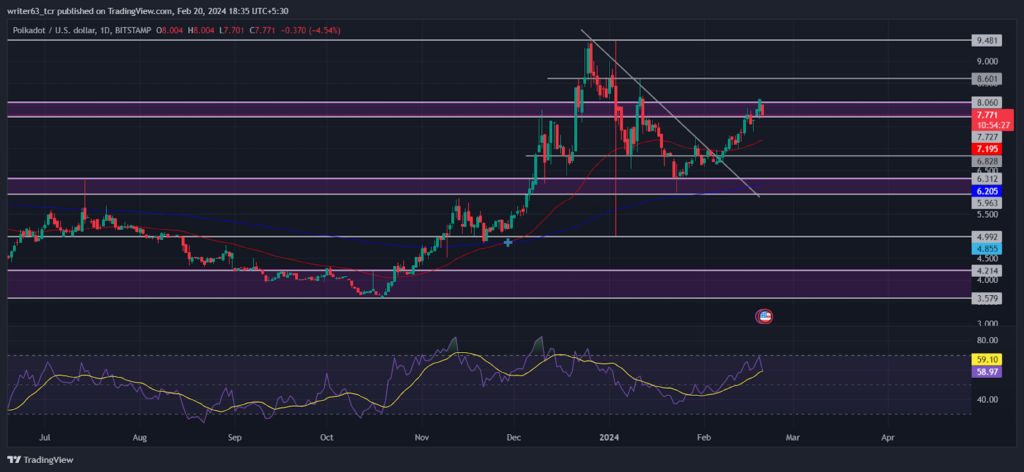This screenshot has height=472, width=1024.
Task: Click the Dec label on time axis
Action: coord(514,436)
